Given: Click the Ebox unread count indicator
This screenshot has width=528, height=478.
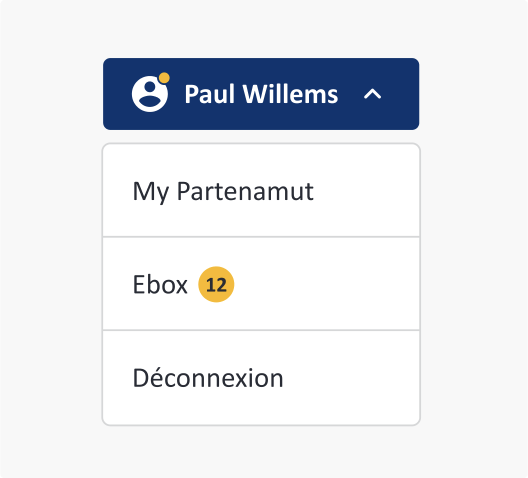Looking at the screenshot, I should [x=216, y=284].
